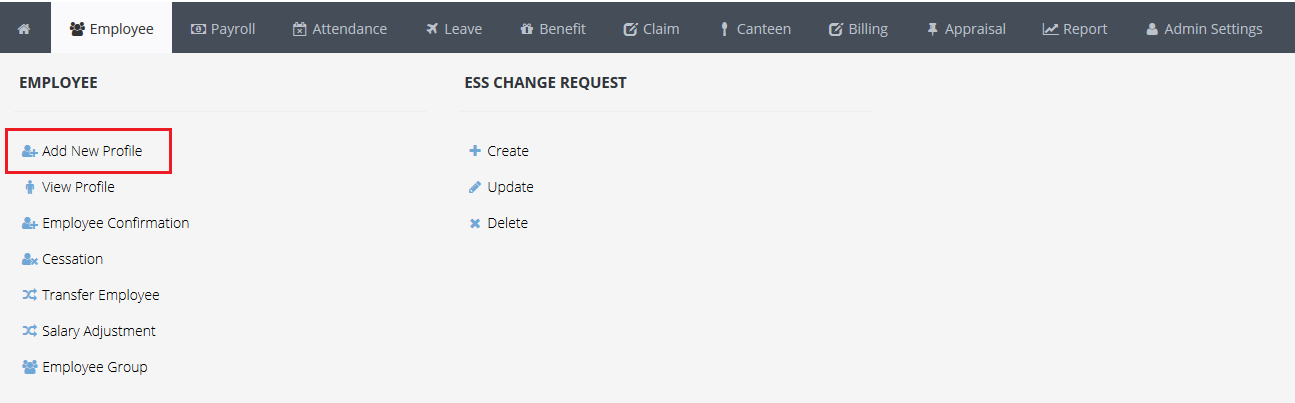Click the shuffle icon beside Transfer Employee
This screenshot has width=1295, height=403.
pos(29,296)
